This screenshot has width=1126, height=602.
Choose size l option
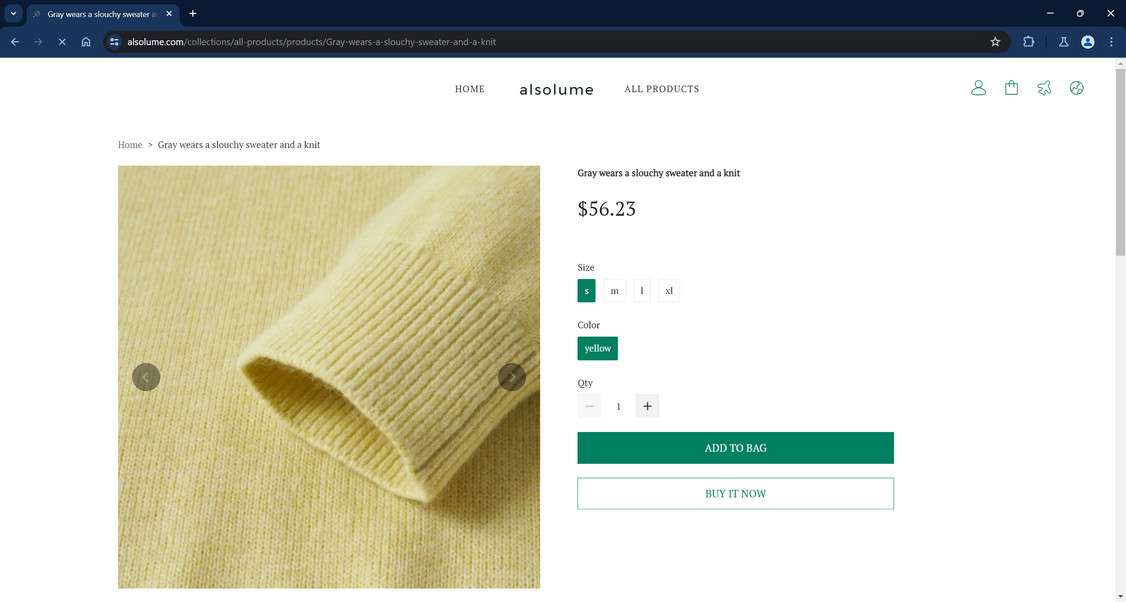[x=642, y=291]
